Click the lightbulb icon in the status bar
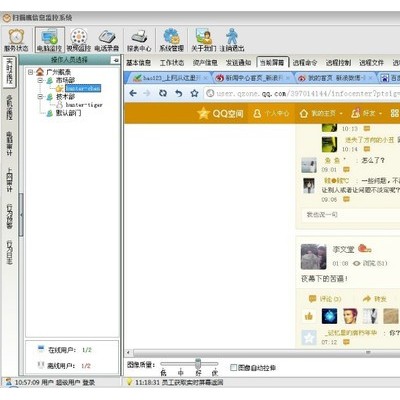400x400 pixels. [129, 382]
